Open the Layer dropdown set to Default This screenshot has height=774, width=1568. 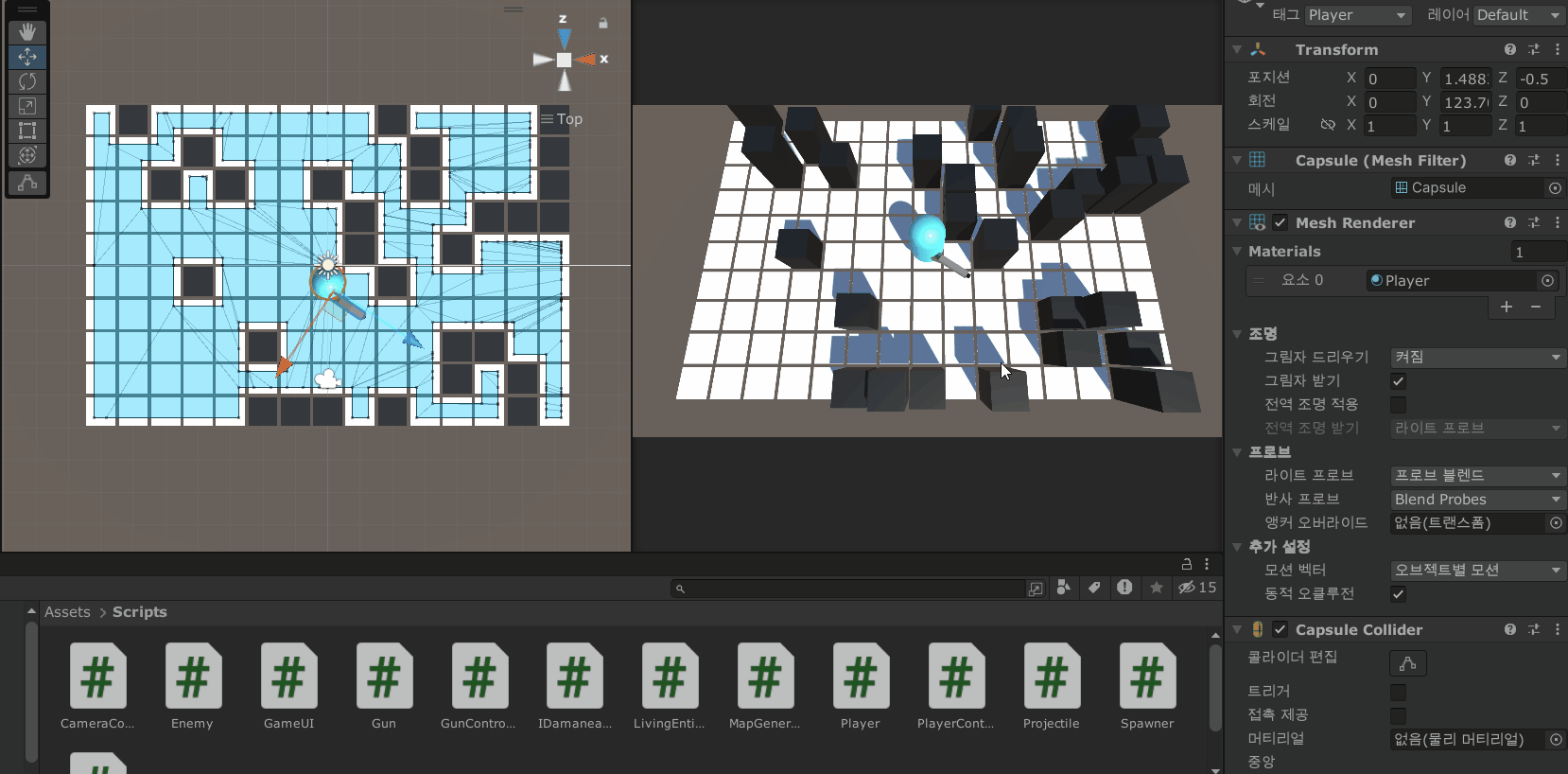tap(1520, 15)
